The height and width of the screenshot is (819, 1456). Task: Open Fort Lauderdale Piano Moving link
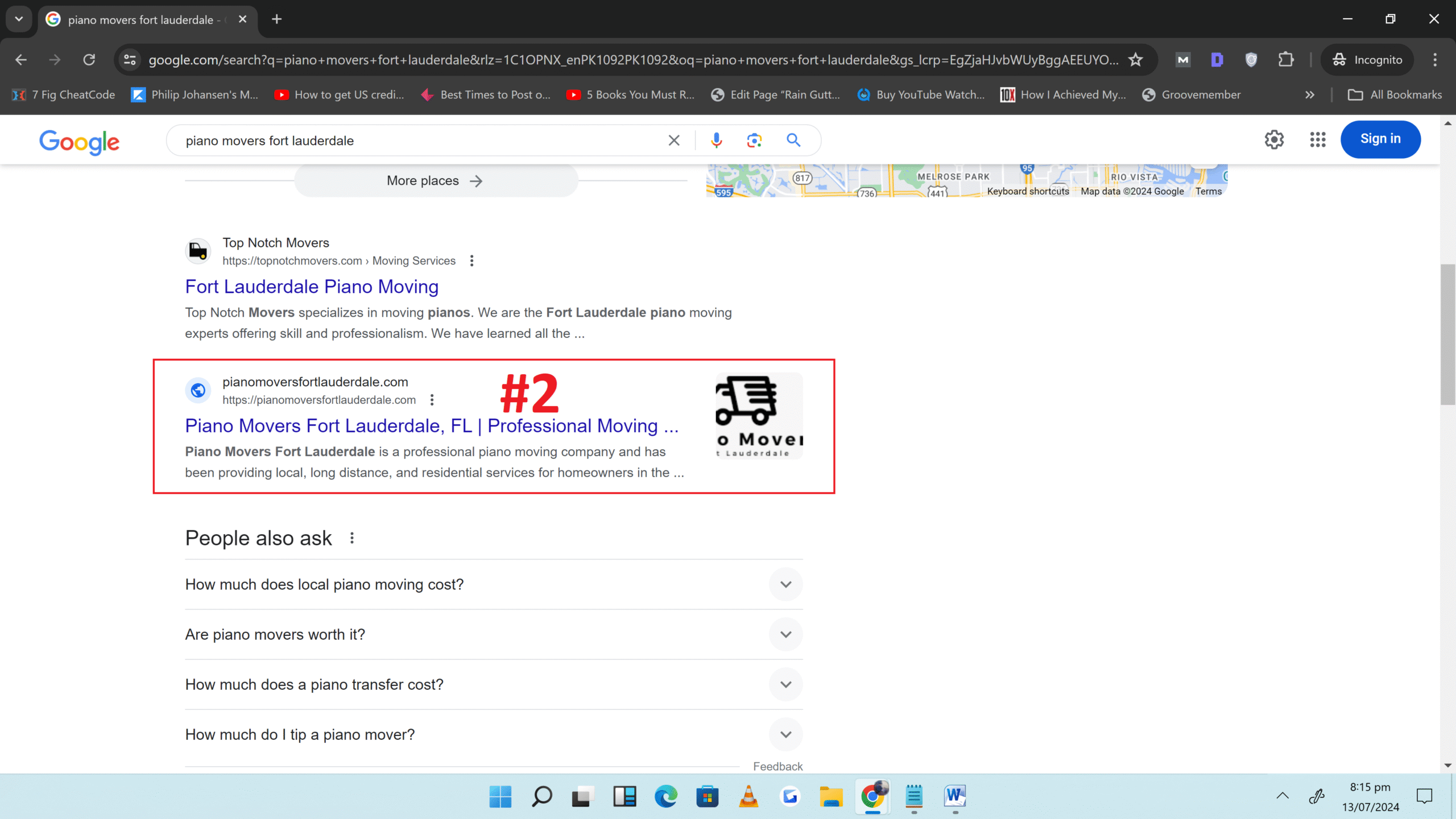click(x=312, y=287)
